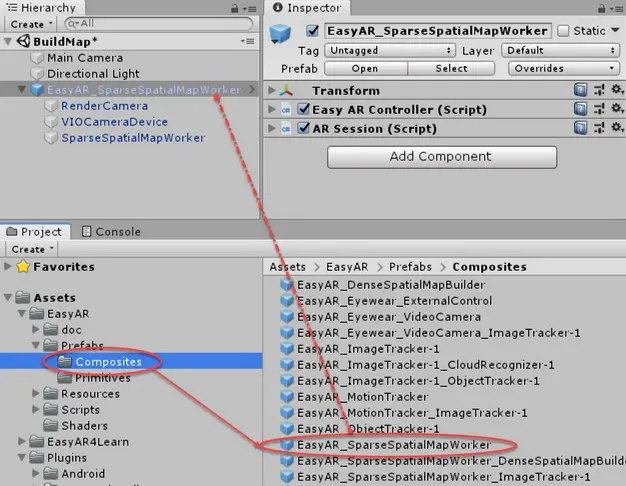
Task: Open the Static options dropdown arrow
Action: tap(615, 30)
